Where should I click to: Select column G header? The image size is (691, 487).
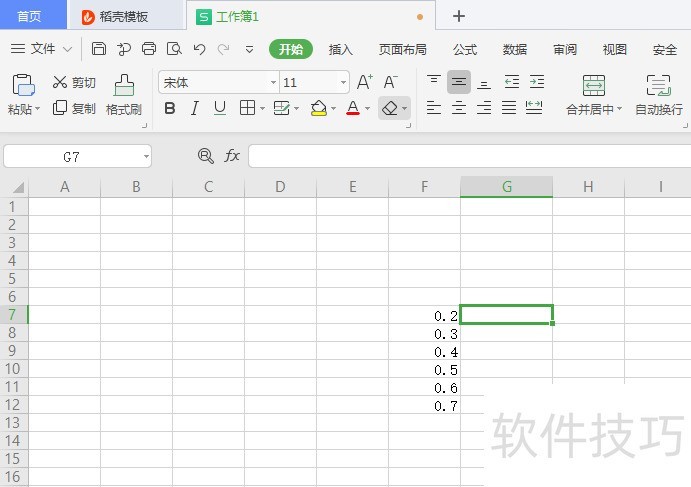507,187
